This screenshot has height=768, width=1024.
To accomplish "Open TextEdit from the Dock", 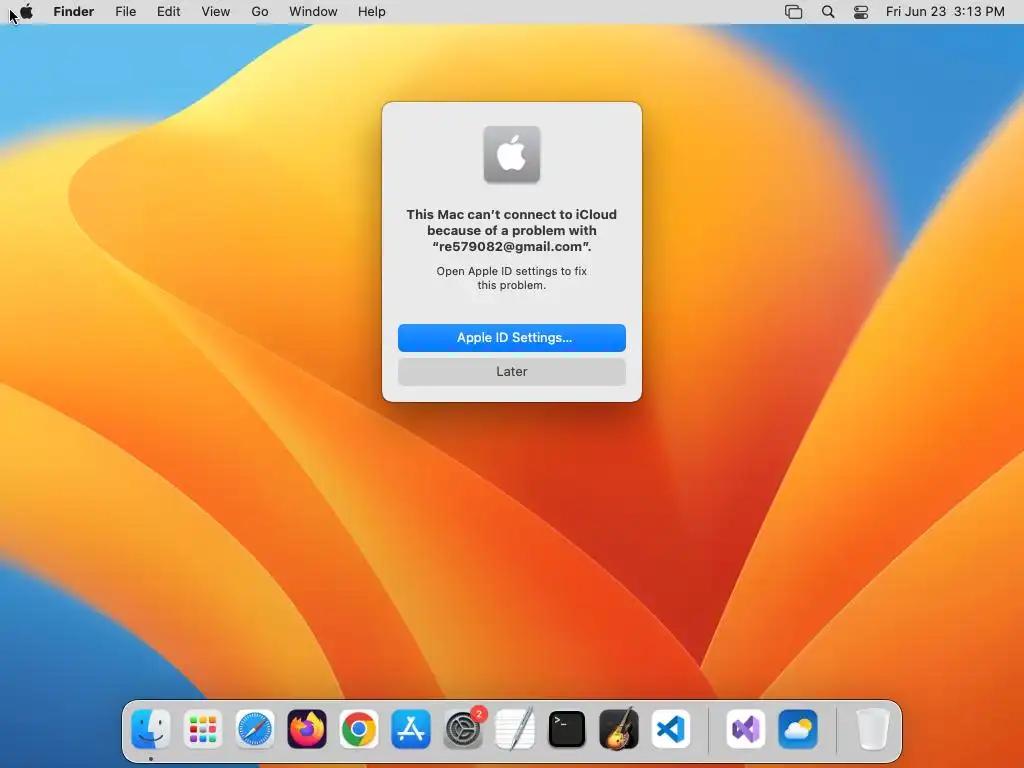I will (515, 729).
